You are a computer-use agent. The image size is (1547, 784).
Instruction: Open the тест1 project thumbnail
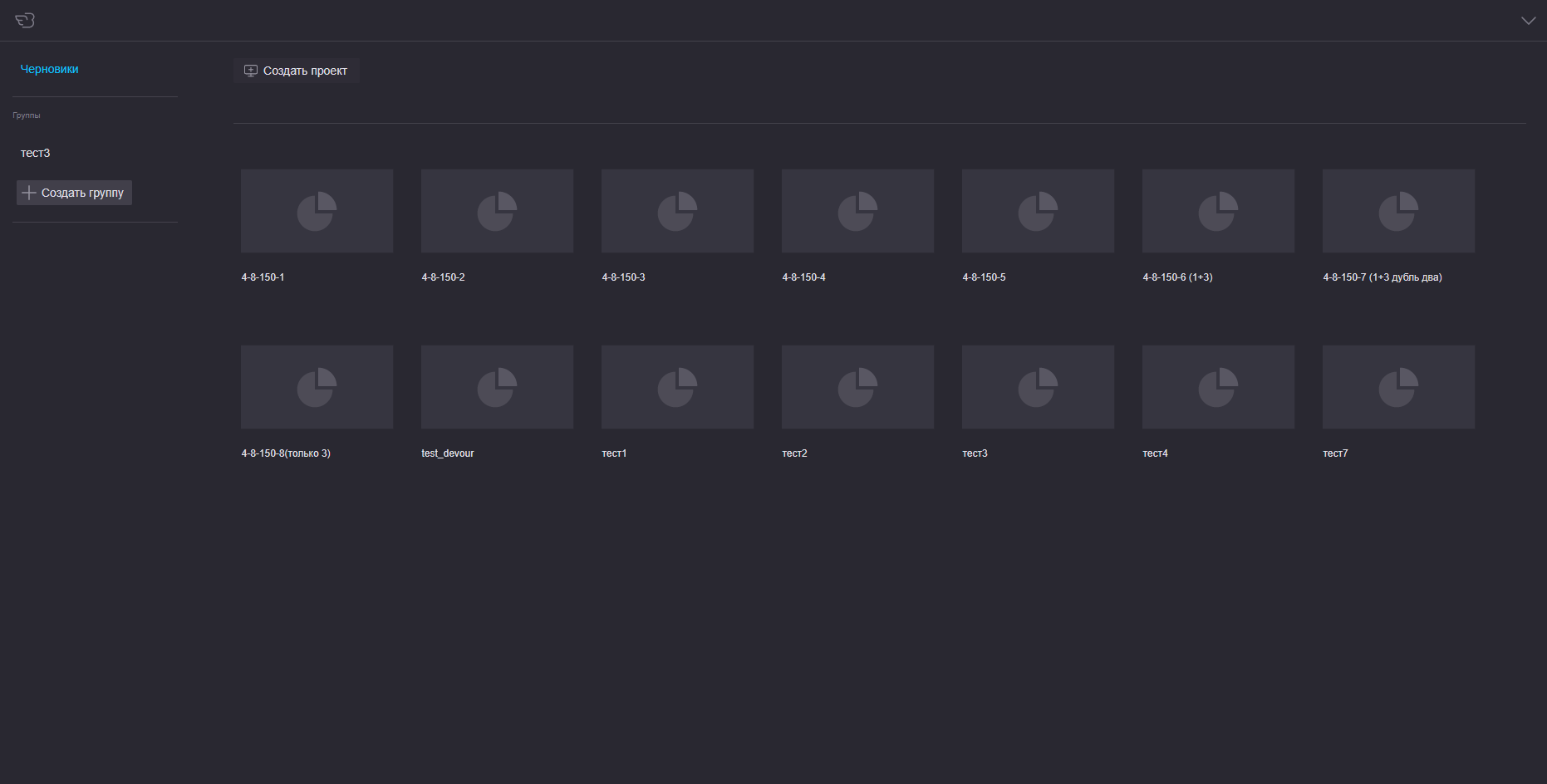(x=677, y=387)
